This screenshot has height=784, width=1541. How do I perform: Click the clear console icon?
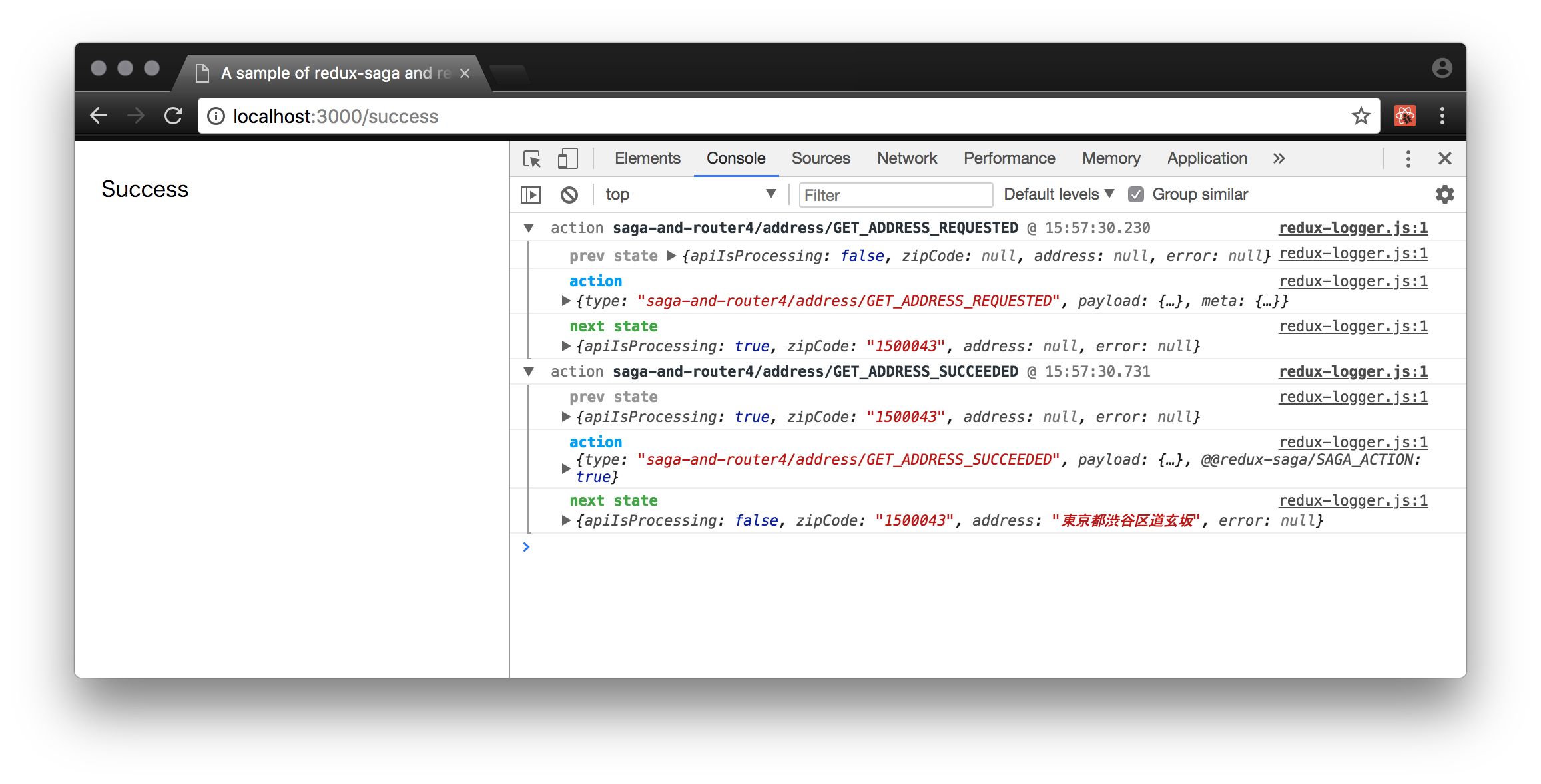tap(569, 194)
